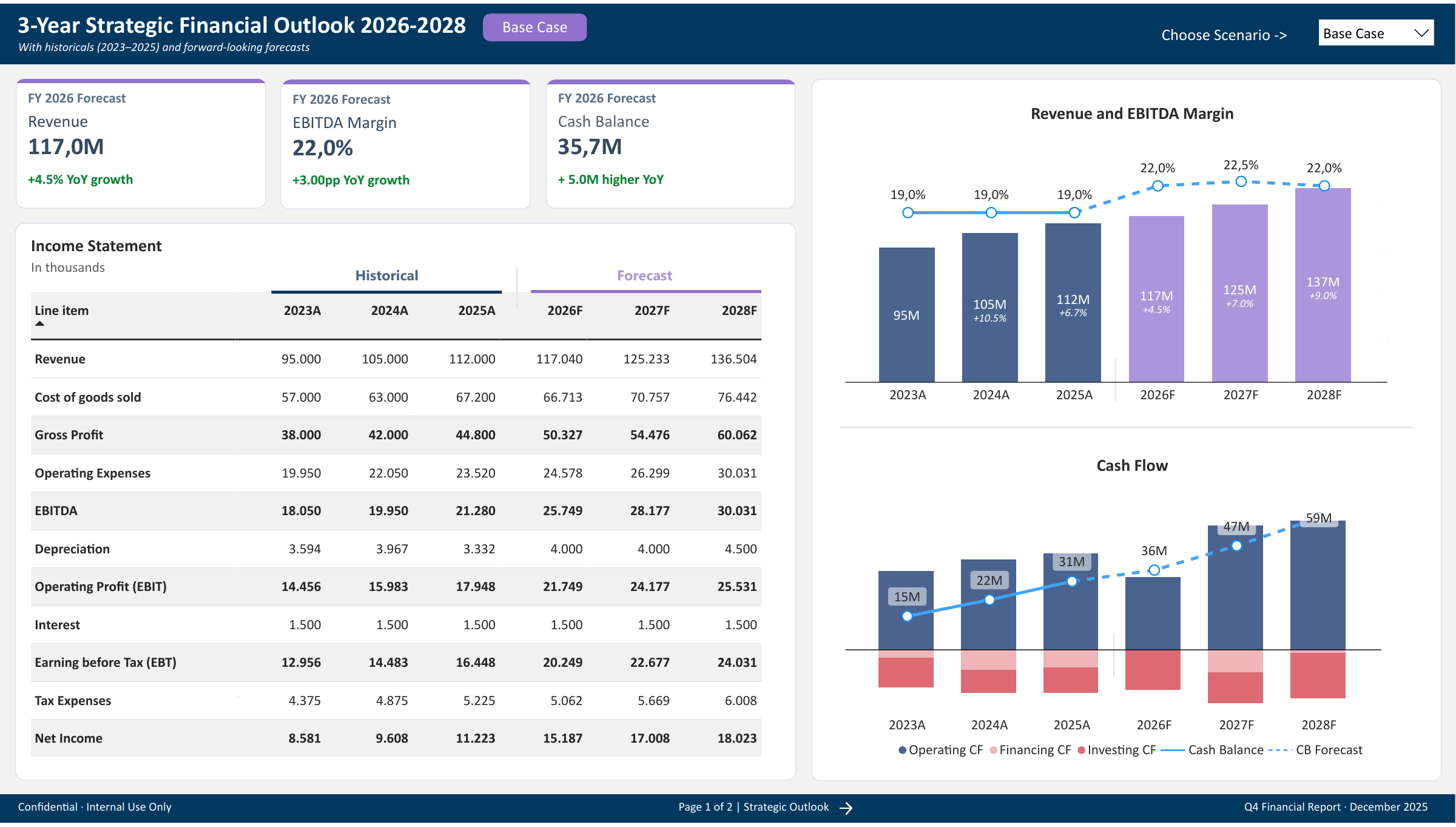Click the '+ 5.0M higher YoY' text
1456x827 pixels.
tap(610, 180)
